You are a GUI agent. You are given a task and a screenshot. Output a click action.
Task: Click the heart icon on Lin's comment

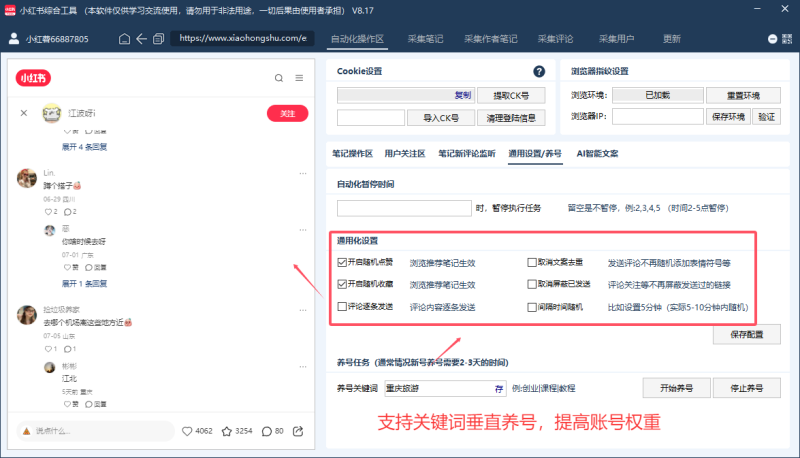[48, 212]
